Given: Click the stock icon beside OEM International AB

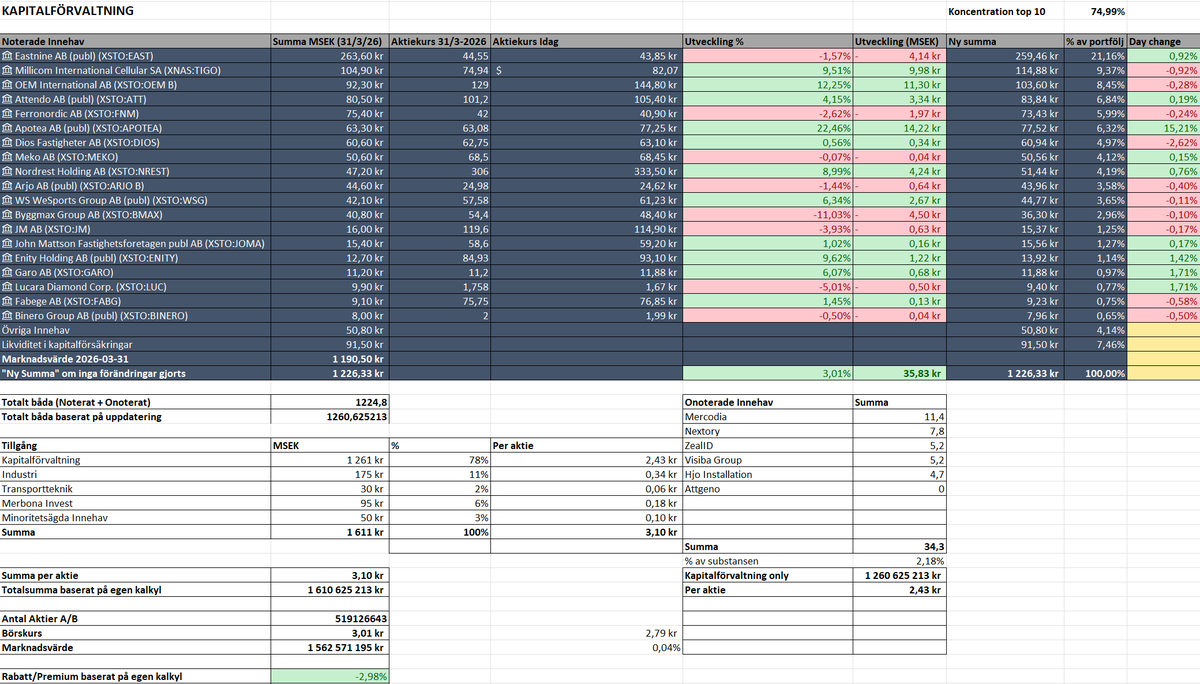Looking at the screenshot, I should point(7,85).
